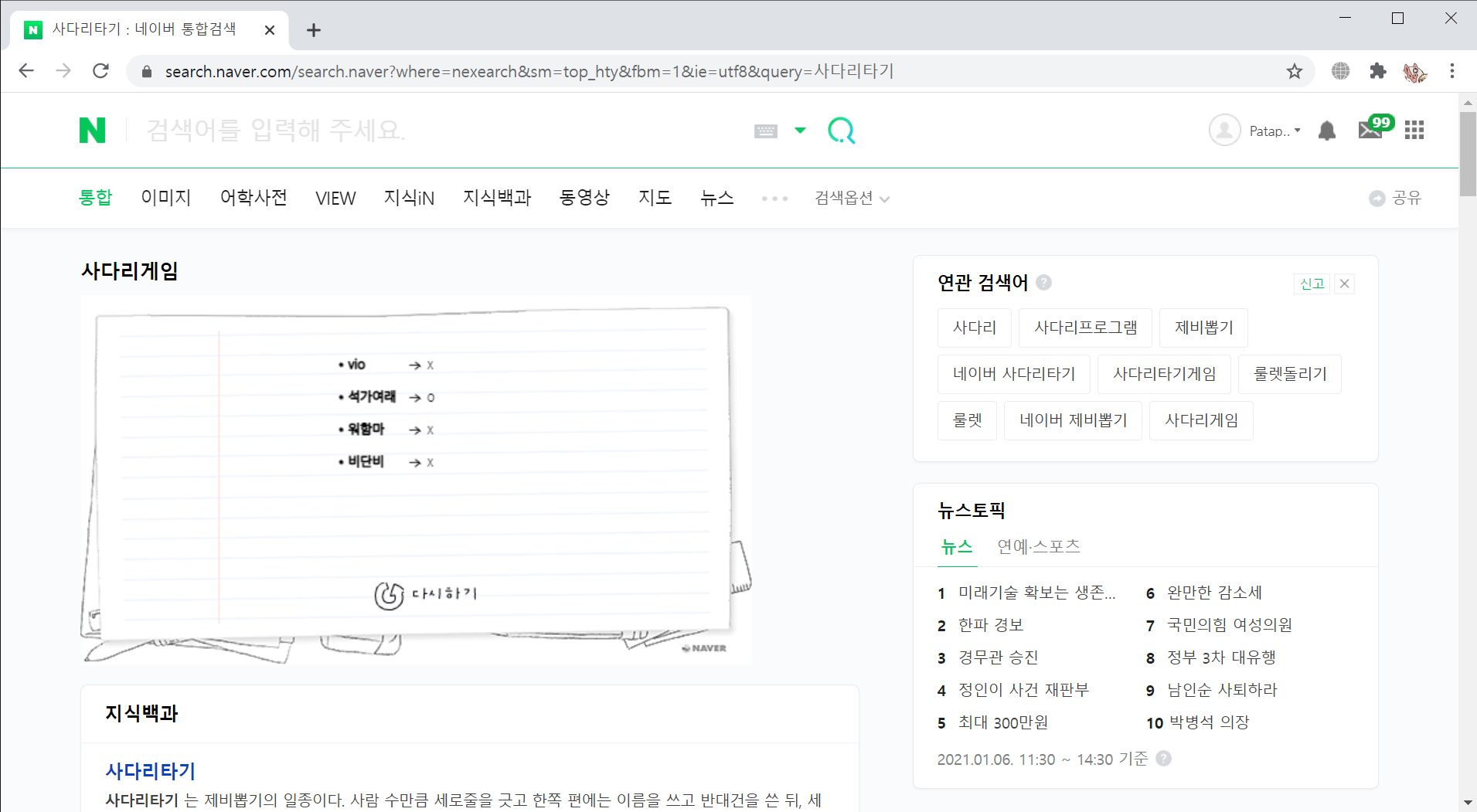Image resolution: width=1477 pixels, height=812 pixels.
Task: Open the Naver services grid icon
Action: point(1414,131)
